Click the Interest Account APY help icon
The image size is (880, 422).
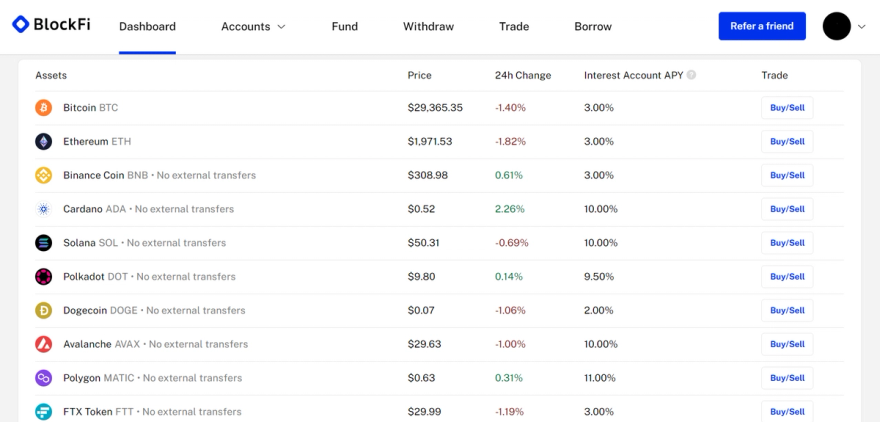(x=691, y=75)
